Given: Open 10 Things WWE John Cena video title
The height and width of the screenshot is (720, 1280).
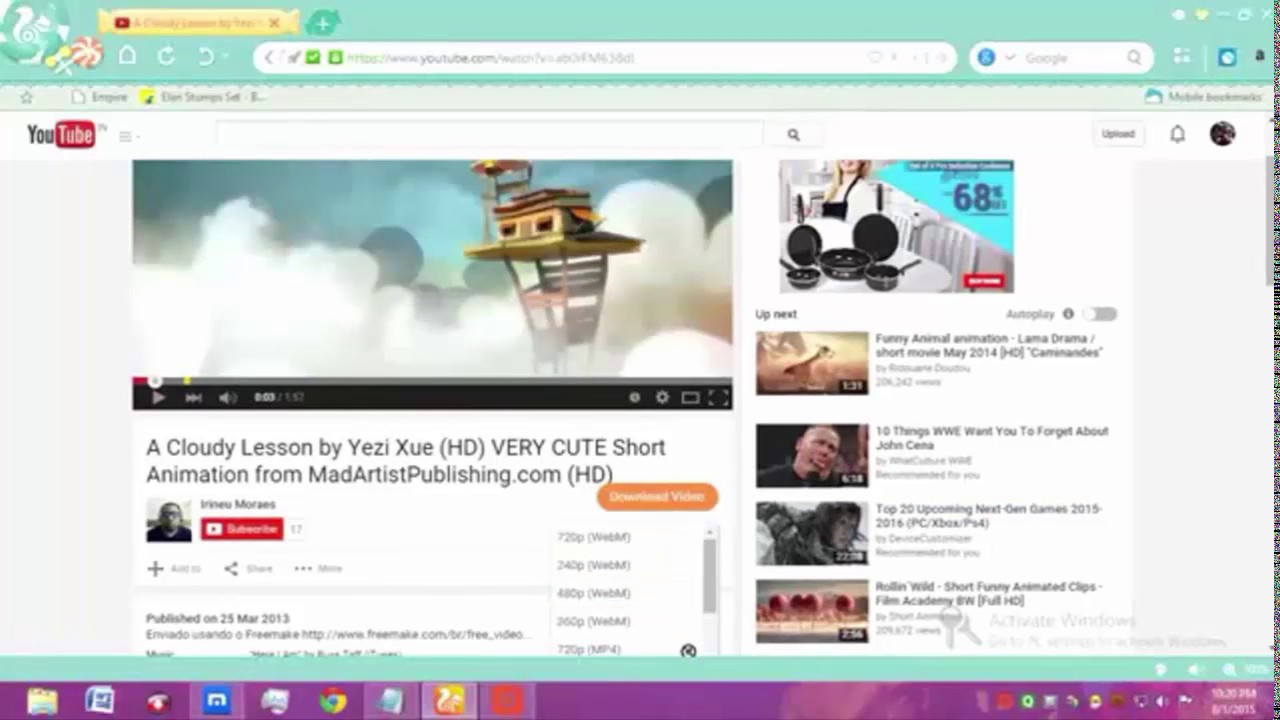Looking at the screenshot, I should point(992,438).
